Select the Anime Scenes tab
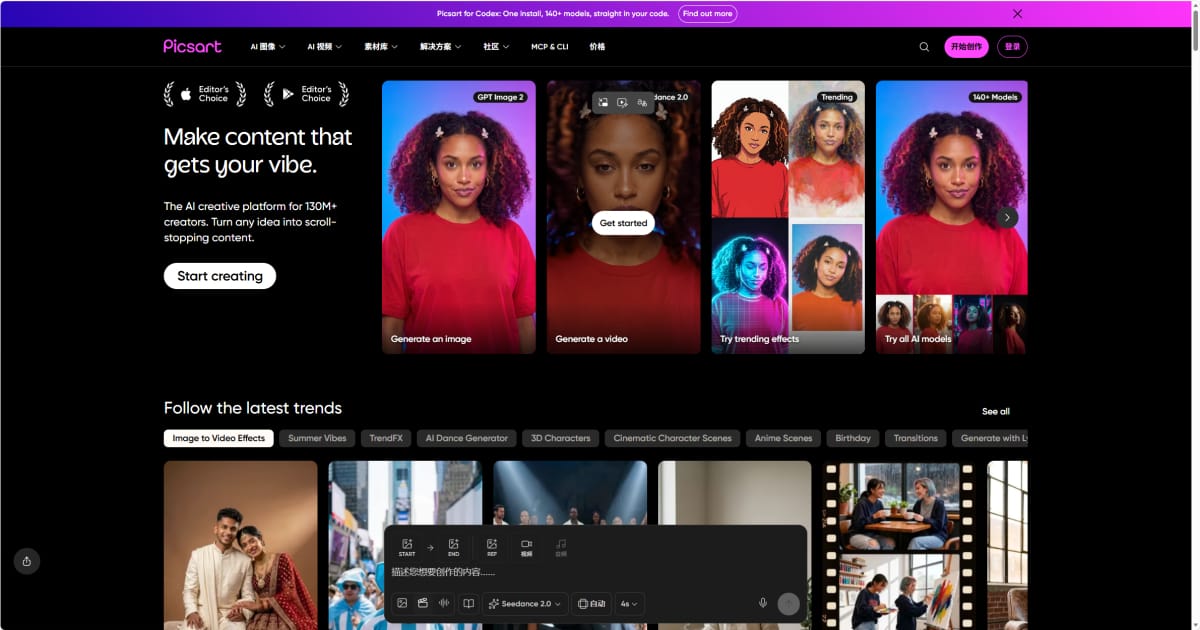 783,438
